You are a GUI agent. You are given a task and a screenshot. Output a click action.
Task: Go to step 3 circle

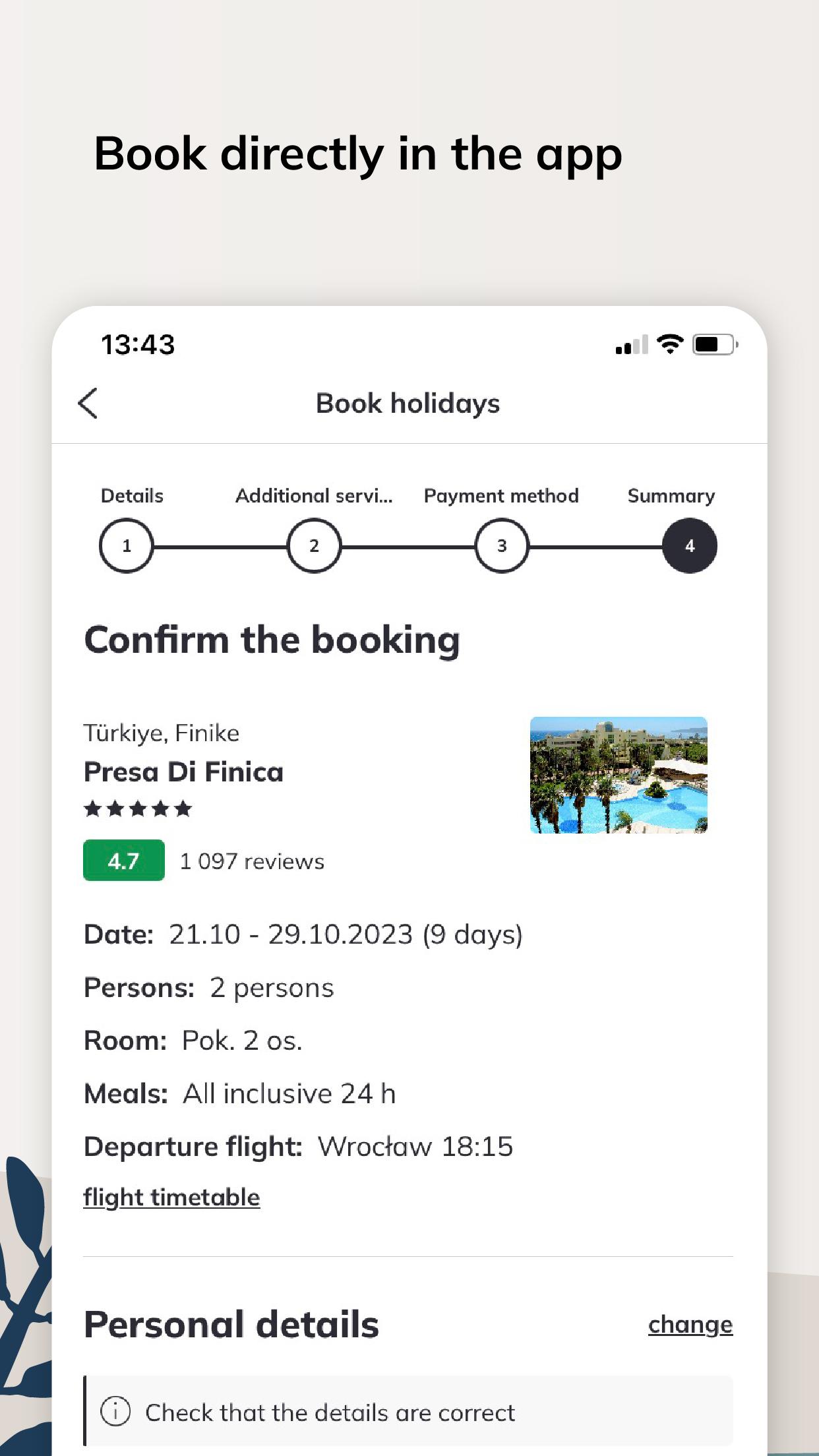(x=502, y=546)
